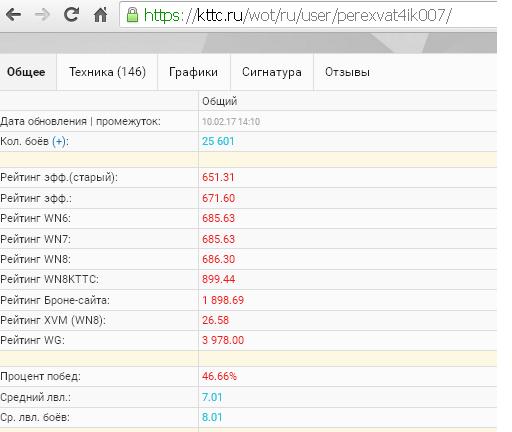
Task: Click the battle count value 25 601
Action: coord(218,141)
